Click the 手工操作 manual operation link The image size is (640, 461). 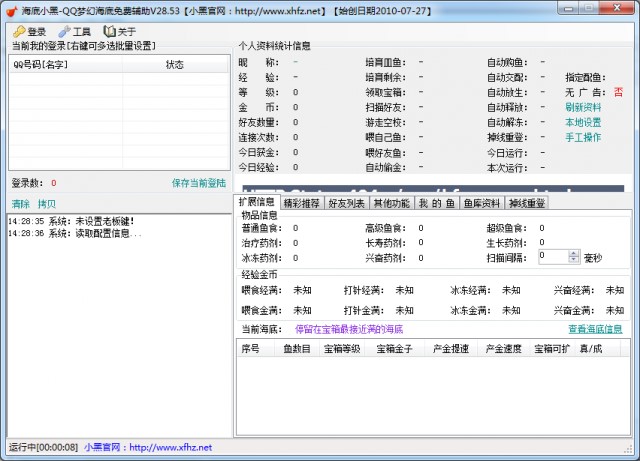[x=583, y=137]
